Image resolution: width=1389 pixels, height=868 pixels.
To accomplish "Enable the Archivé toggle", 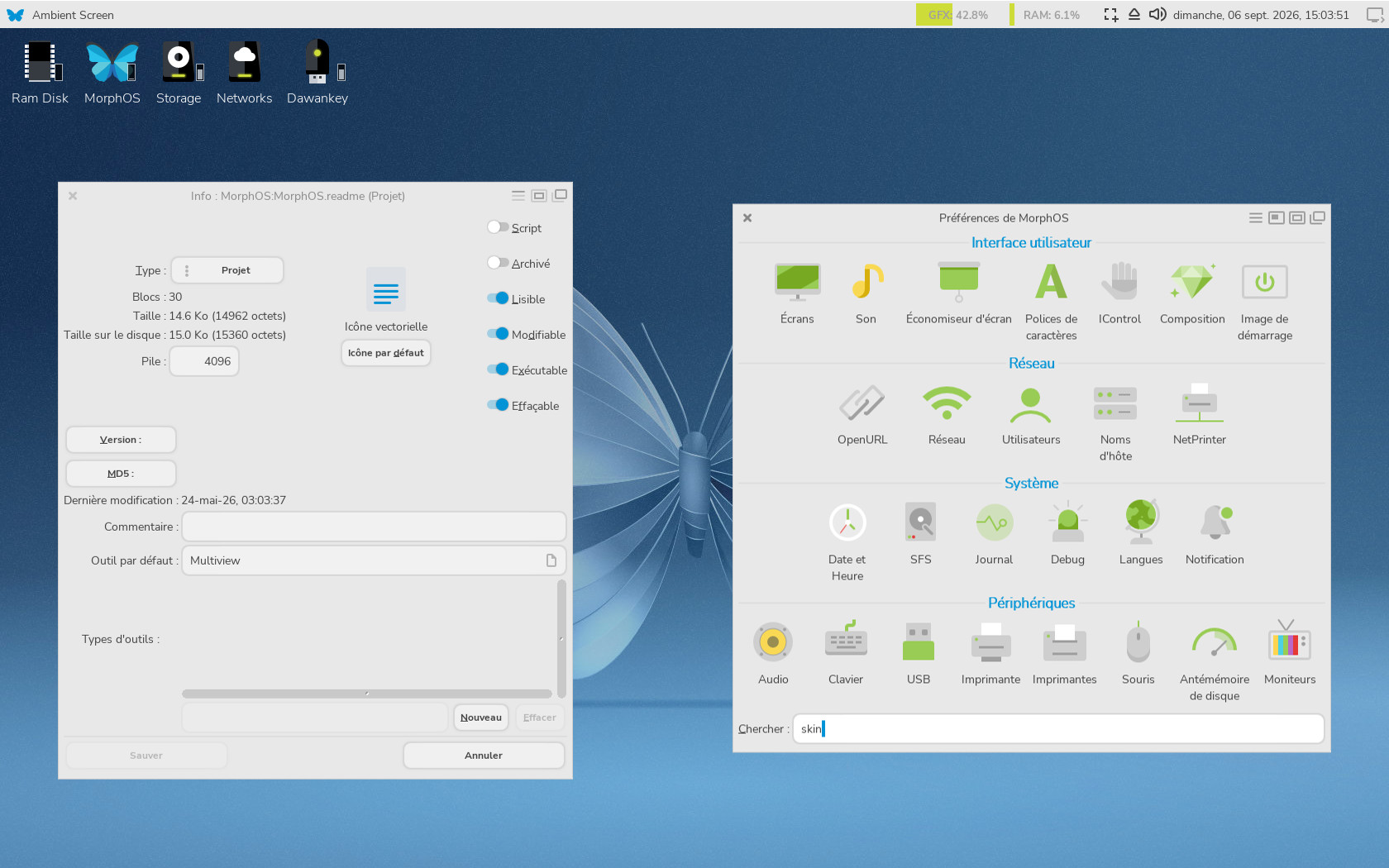I will point(498,263).
